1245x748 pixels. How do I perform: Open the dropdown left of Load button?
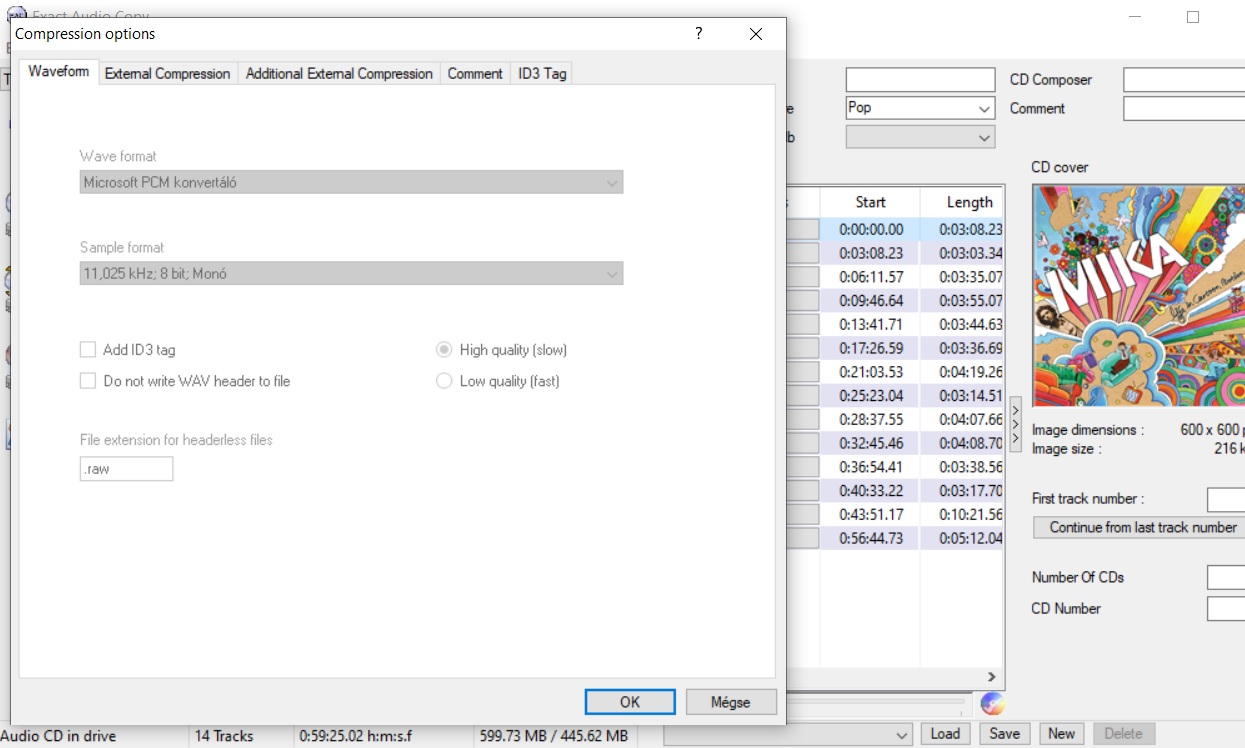click(788, 734)
